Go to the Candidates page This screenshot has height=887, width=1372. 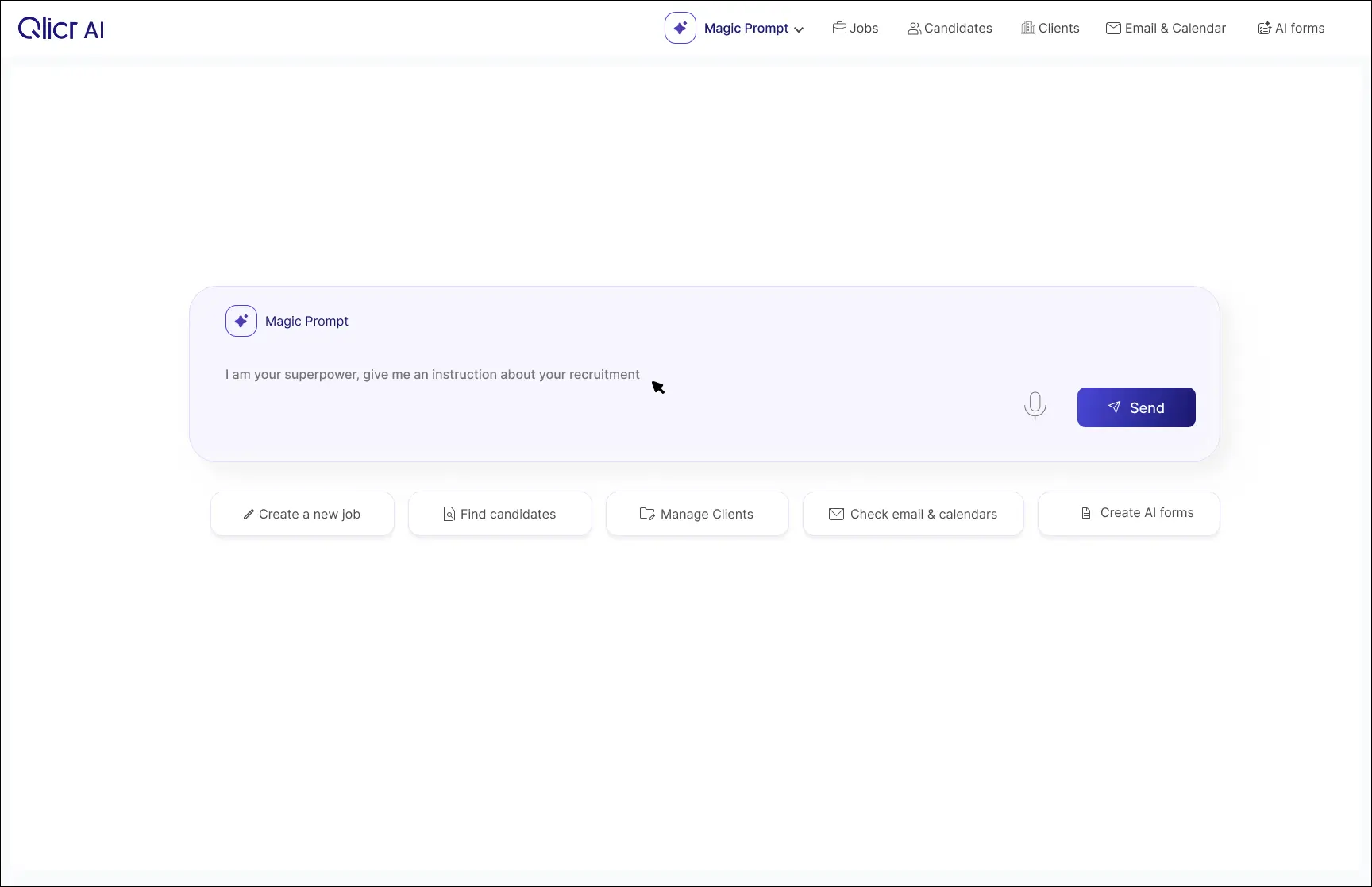950,29
